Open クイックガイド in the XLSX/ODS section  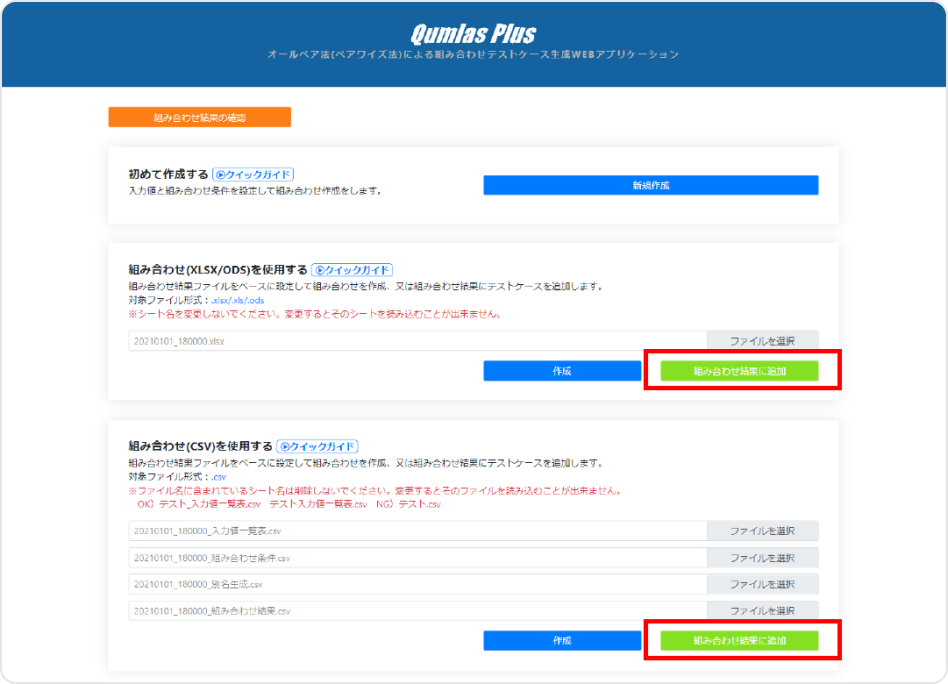(x=351, y=270)
